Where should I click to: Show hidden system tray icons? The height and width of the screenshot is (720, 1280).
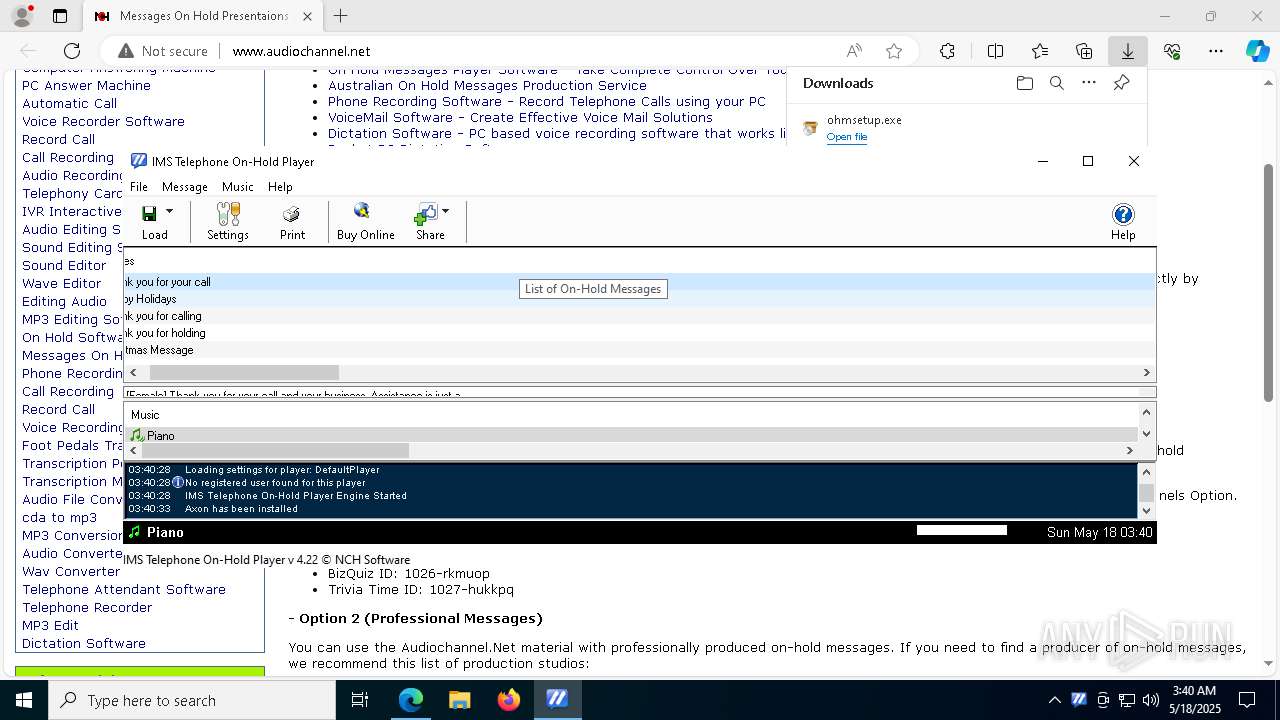pyautogui.click(x=1054, y=700)
